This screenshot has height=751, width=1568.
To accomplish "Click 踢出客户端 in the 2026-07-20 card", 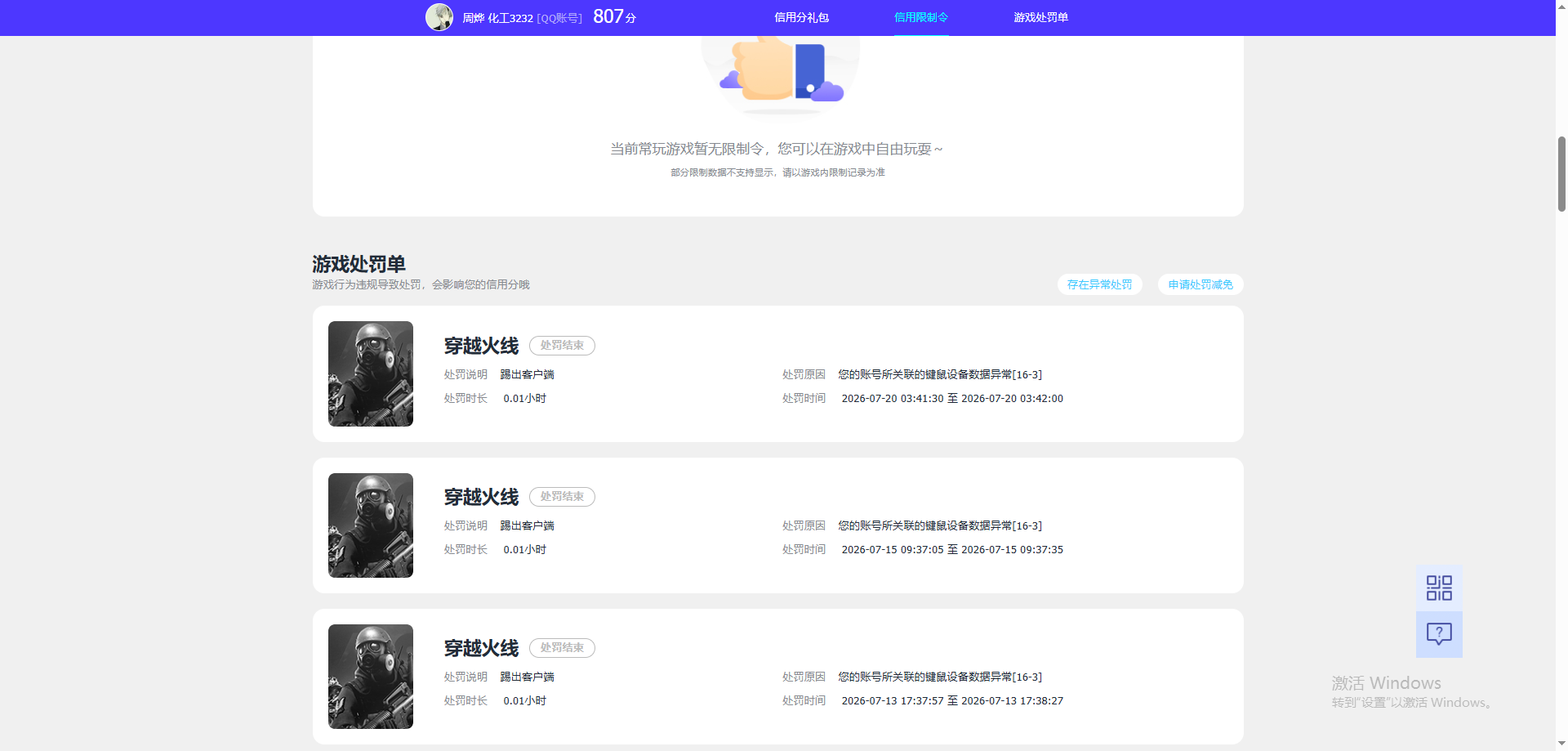I will tap(528, 374).
